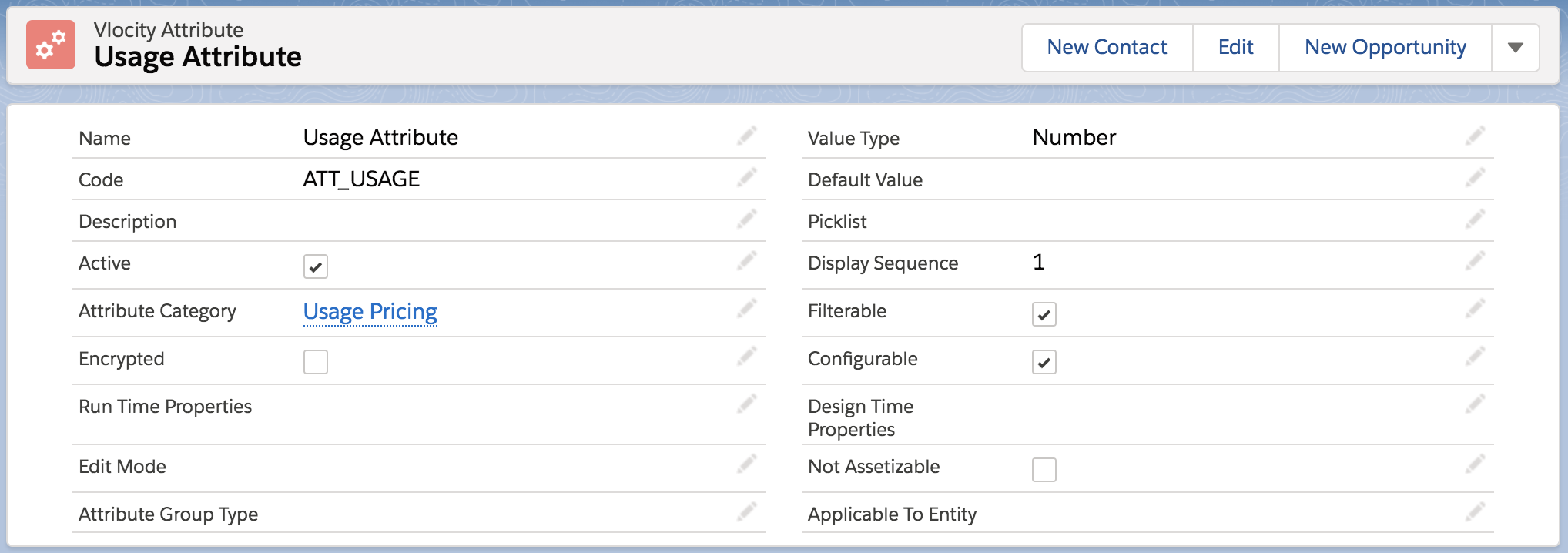
Task: Edit Display Sequence pencil icon
Action: 1475,261
